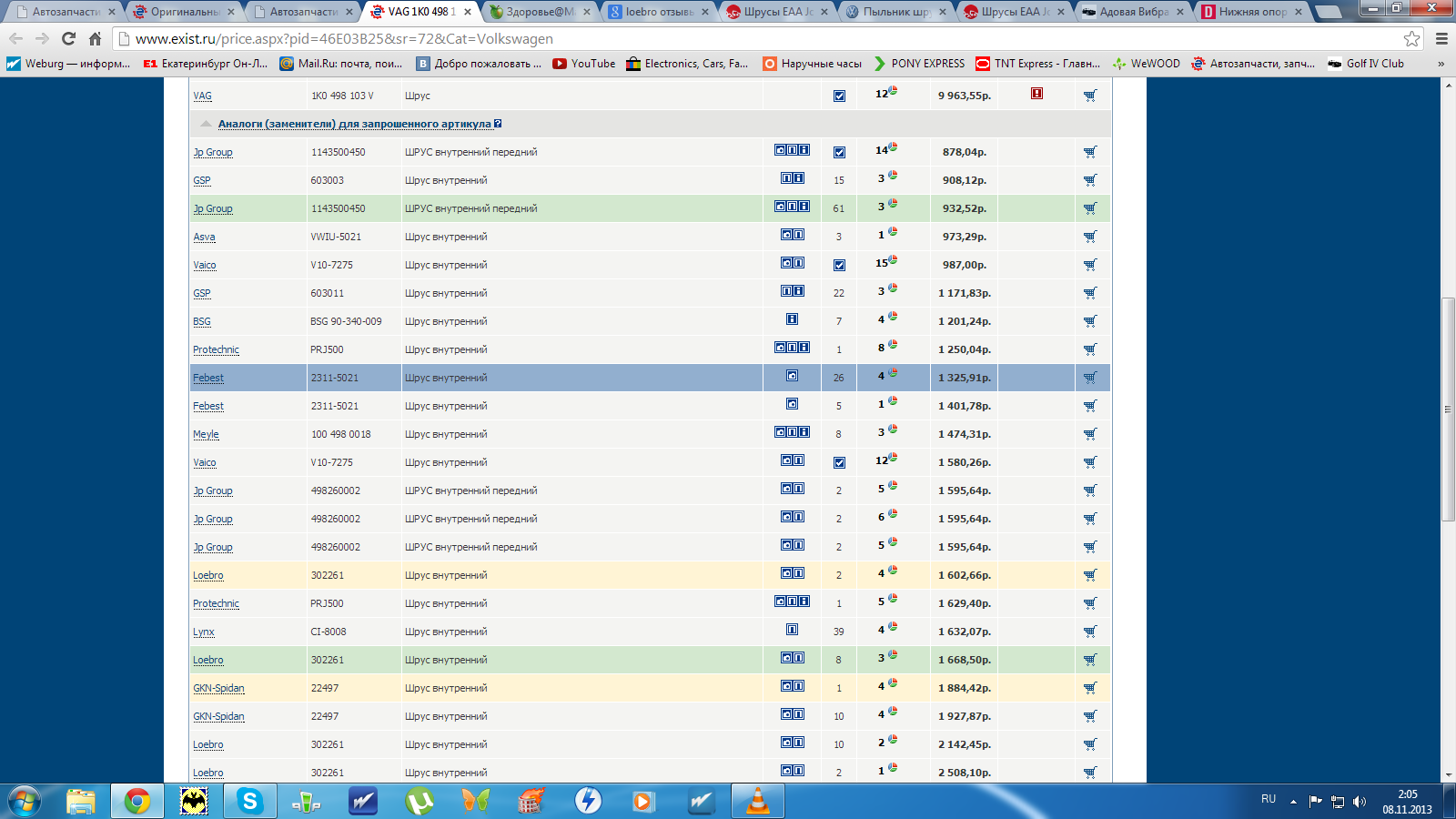Open the VAG brand link
This screenshot has width=1456, height=819.
tap(202, 96)
